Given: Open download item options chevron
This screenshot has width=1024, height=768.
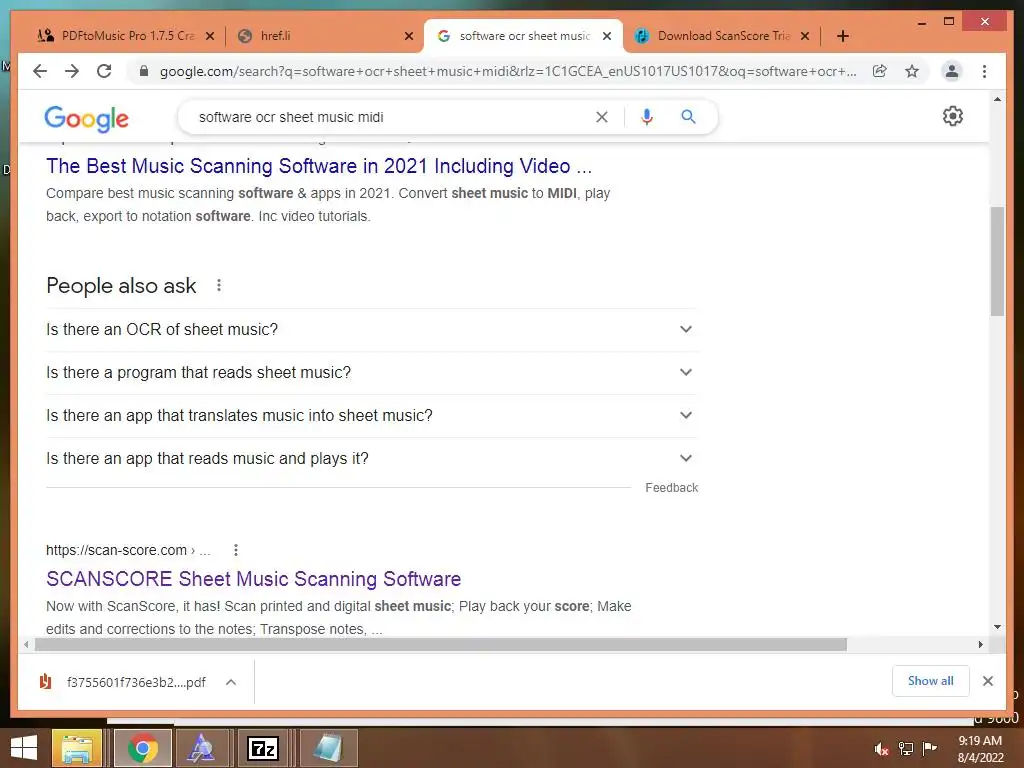Looking at the screenshot, I should click(231, 682).
